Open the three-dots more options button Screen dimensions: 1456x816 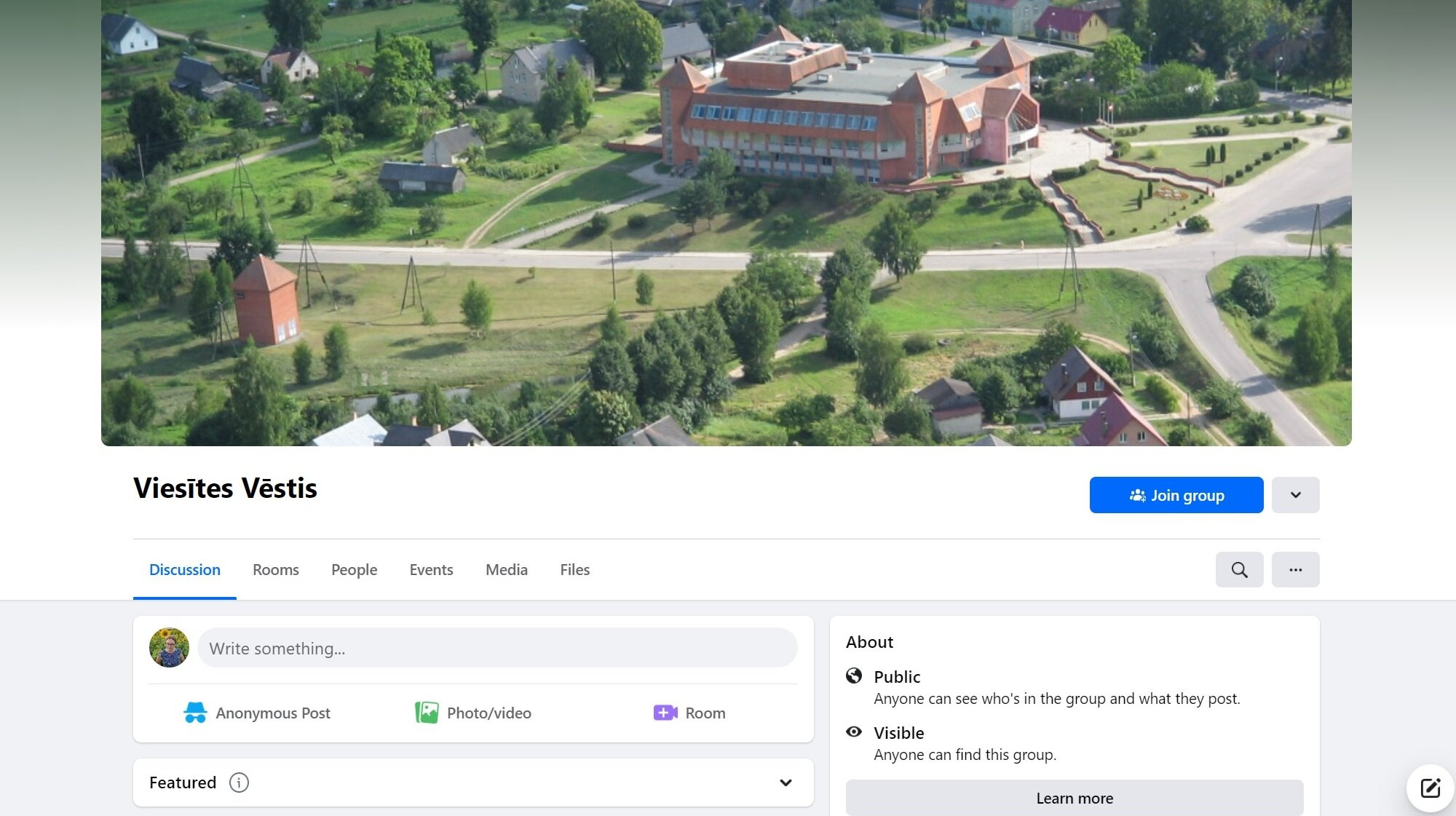[x=1295, y=570]
